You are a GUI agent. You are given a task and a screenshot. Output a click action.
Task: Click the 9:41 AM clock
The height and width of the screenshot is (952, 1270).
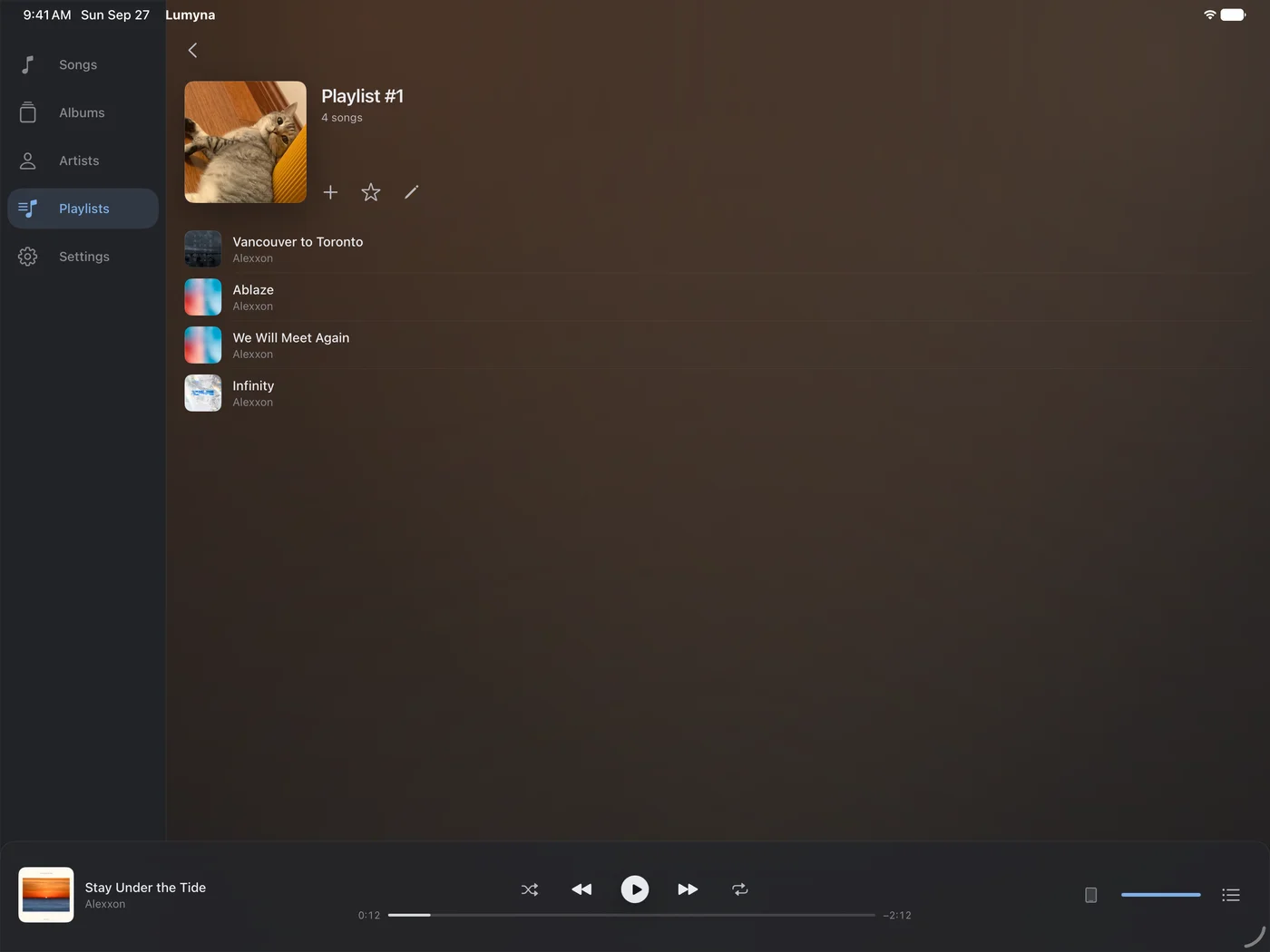[x=47, y=15]
